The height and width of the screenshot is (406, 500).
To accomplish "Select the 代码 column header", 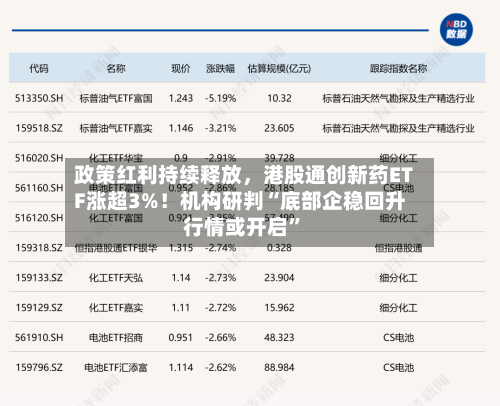I will tap(39, 68).
